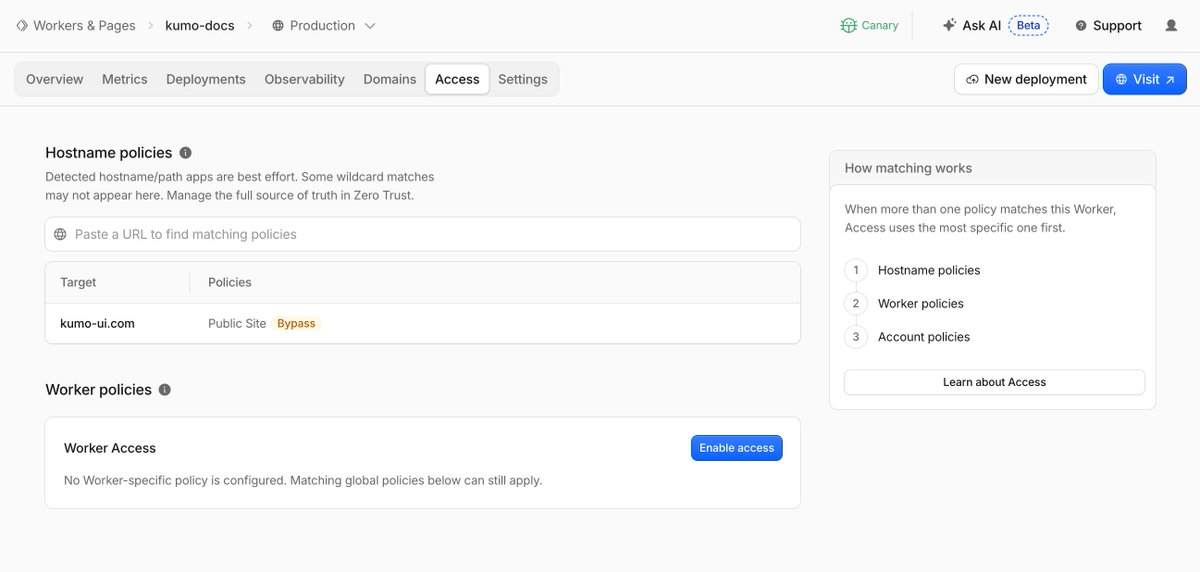Click the Worker Access card title
Image resolution: width=1200 pixels, height=572 pixels.
(x=110, y=448)
